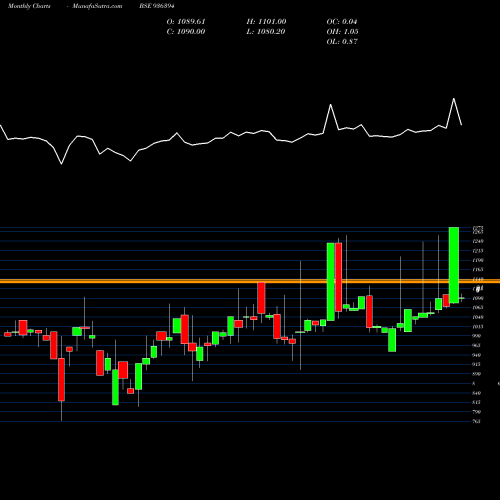The image size is (500, 500).
Task: Click the 890 price axis label
Action: coord(477,374)
